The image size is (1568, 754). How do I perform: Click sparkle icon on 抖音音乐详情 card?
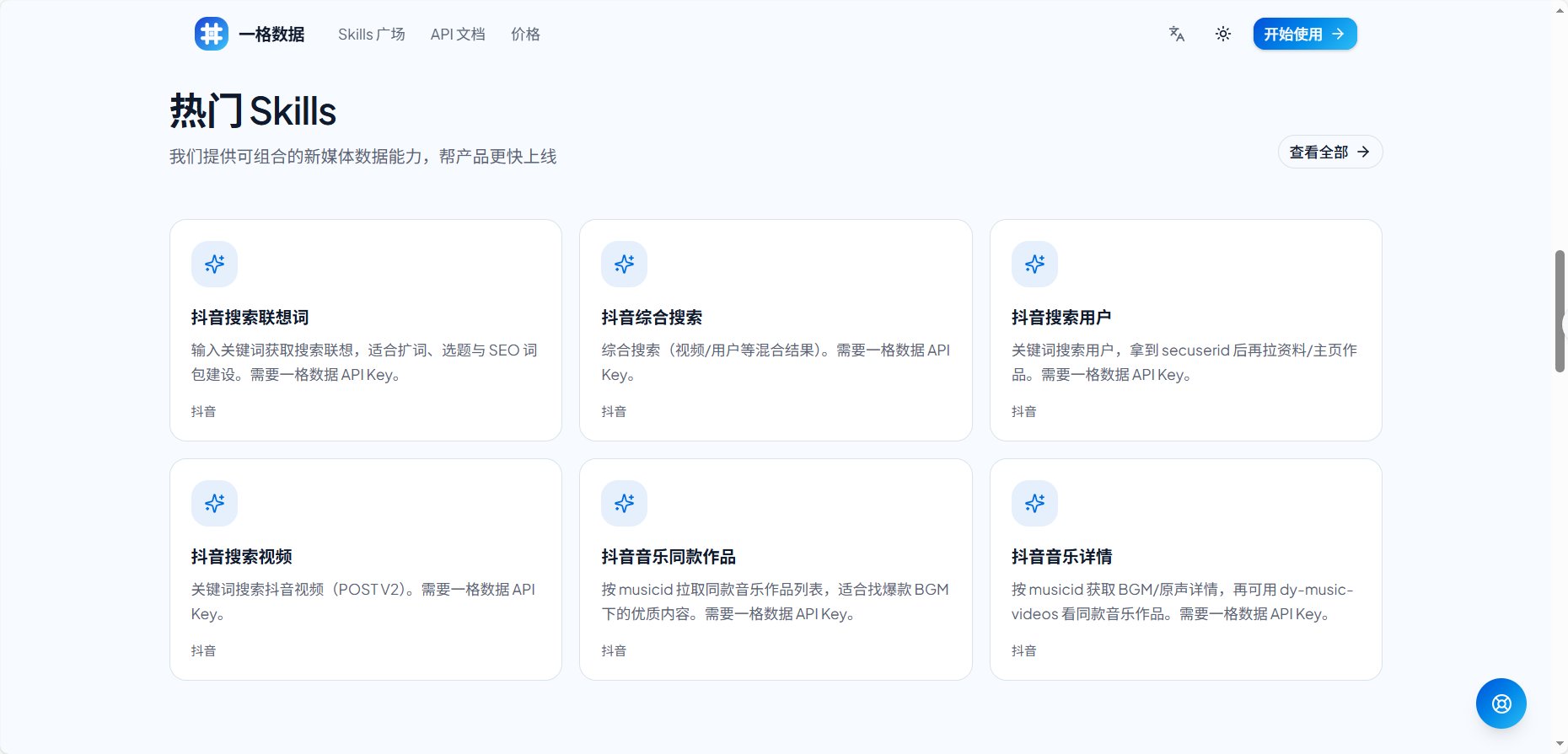pos(1034,503)
